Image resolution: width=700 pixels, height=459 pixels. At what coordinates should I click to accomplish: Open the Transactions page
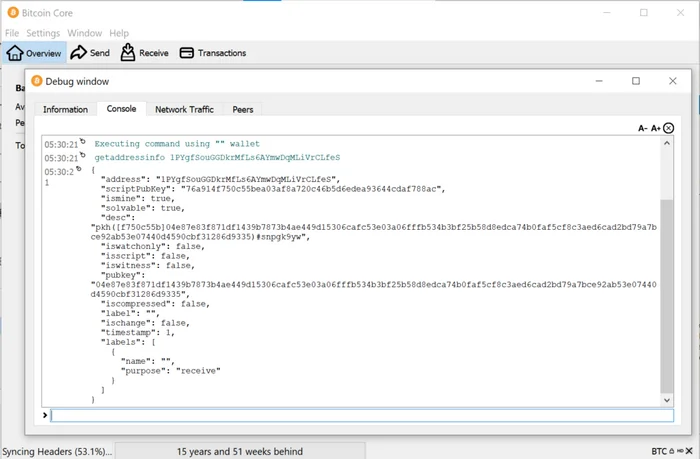(x=213, y=53)
